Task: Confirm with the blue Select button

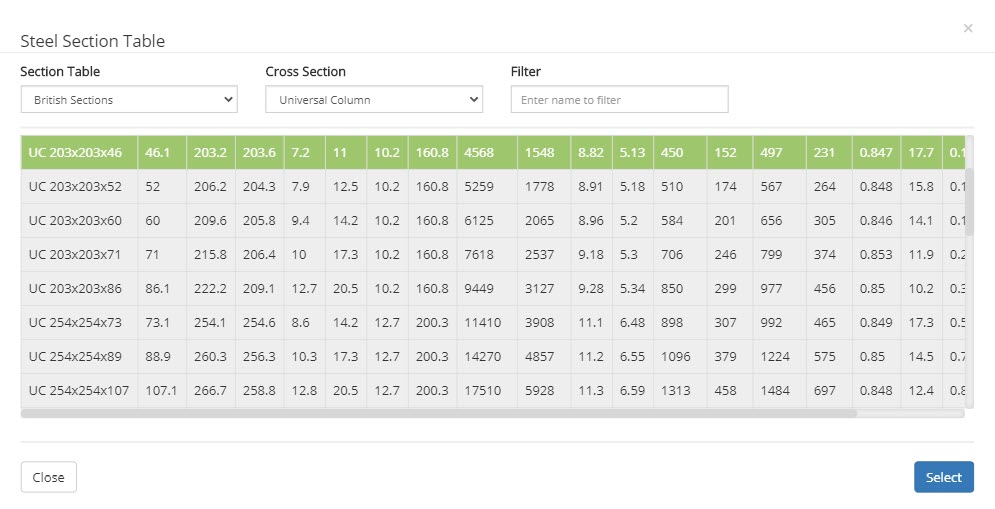Action: 943,477
